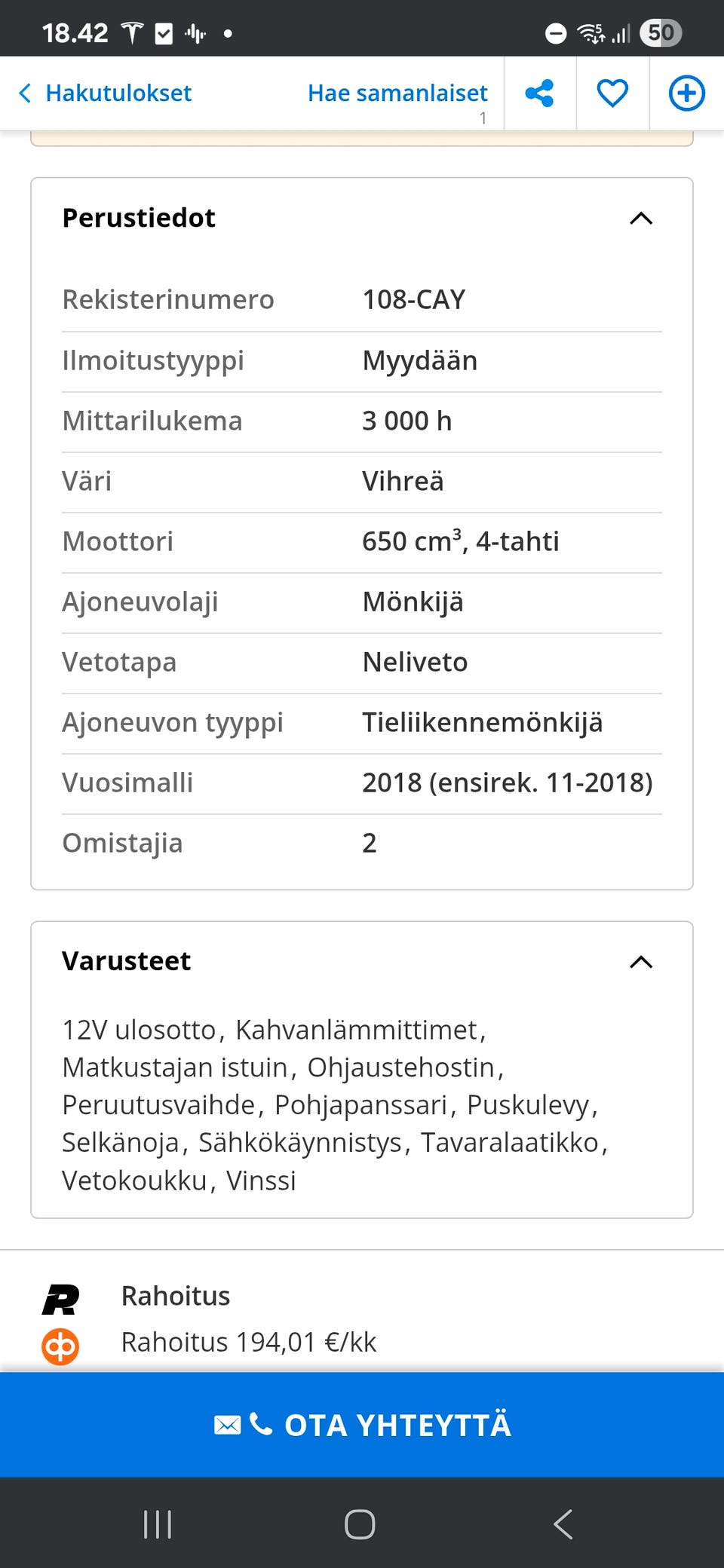Collapse the Varusteet section
Image resolution: width=724 pixels, height=1568 pixels.
tap(640, 962)
